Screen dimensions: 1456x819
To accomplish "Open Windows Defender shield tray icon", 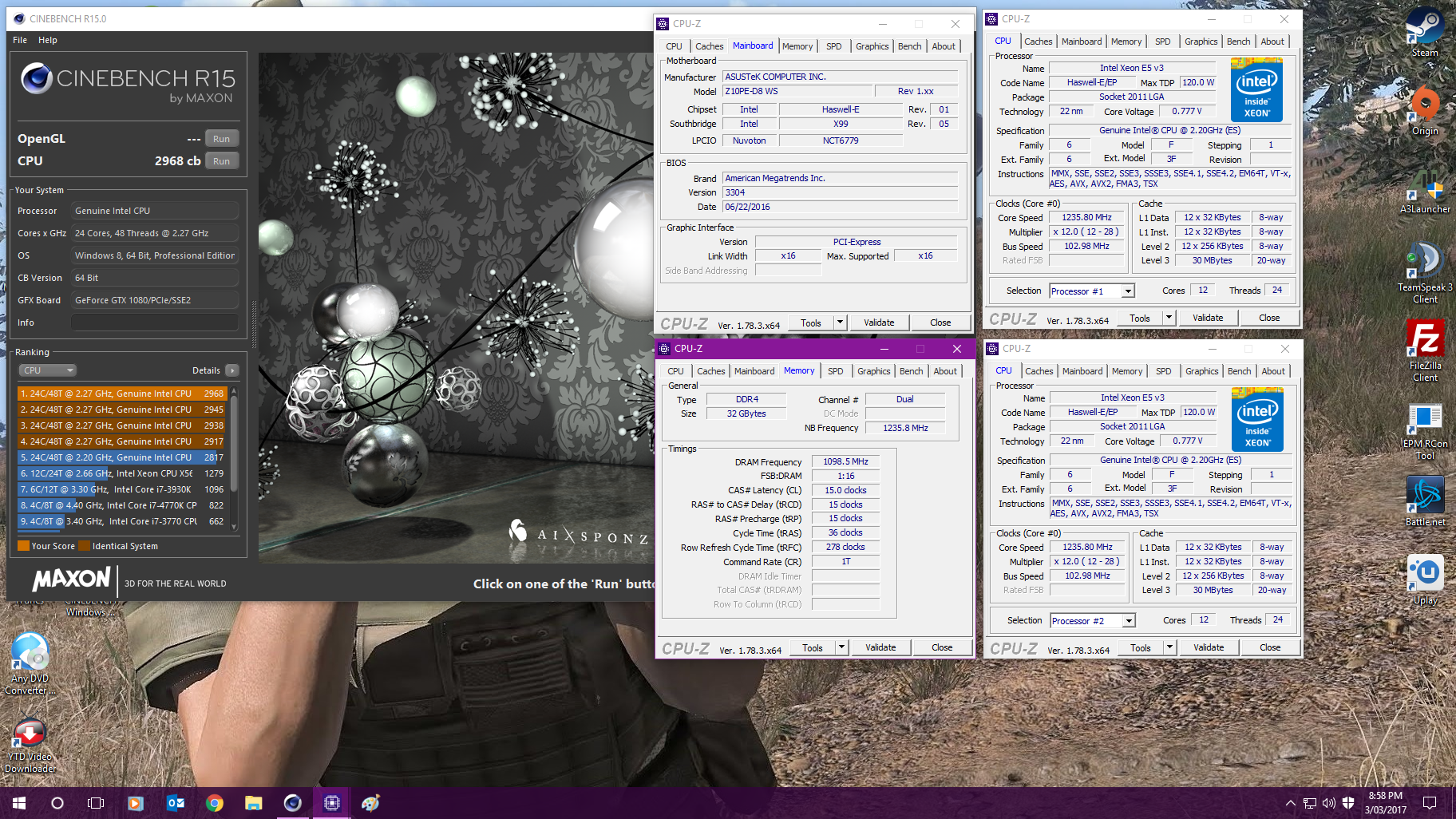I will [x=1348, y=803].
